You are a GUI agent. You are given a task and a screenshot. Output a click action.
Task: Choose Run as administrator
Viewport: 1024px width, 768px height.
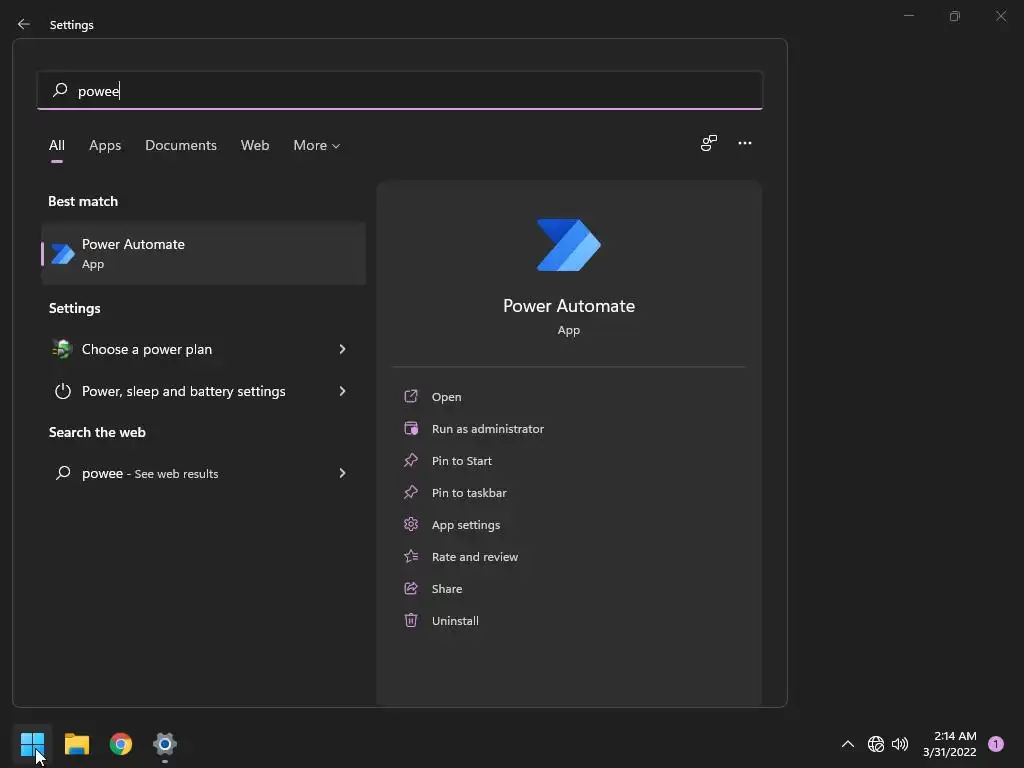click(487, 428)
